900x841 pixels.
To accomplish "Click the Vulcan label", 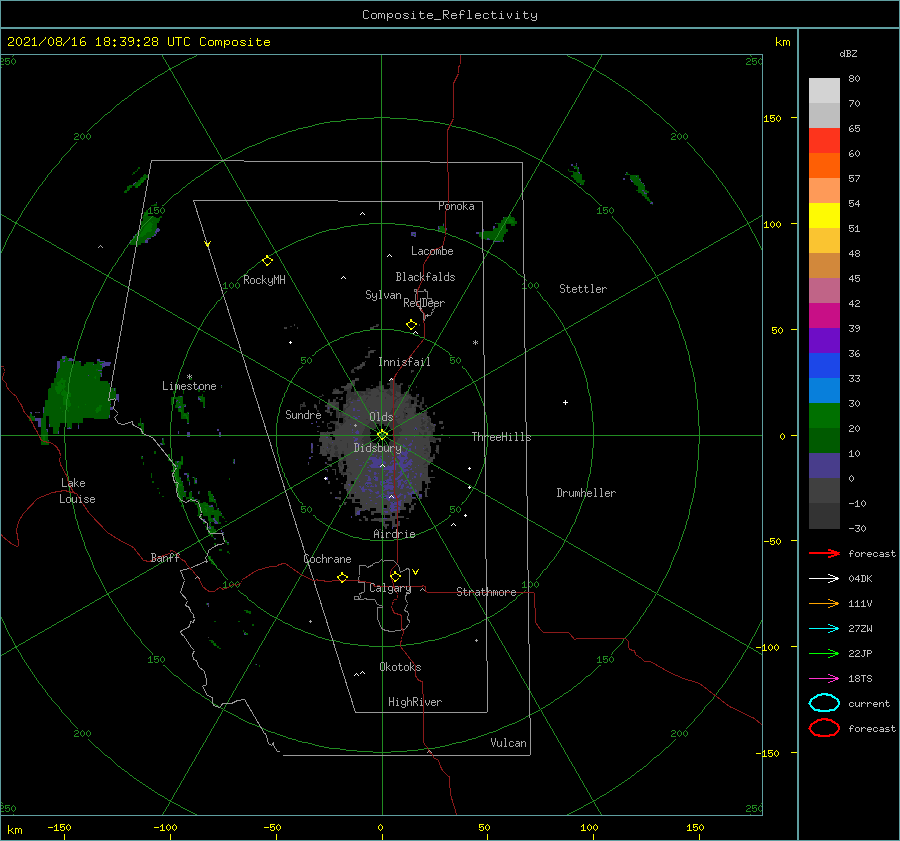I will tap(508, 743).
